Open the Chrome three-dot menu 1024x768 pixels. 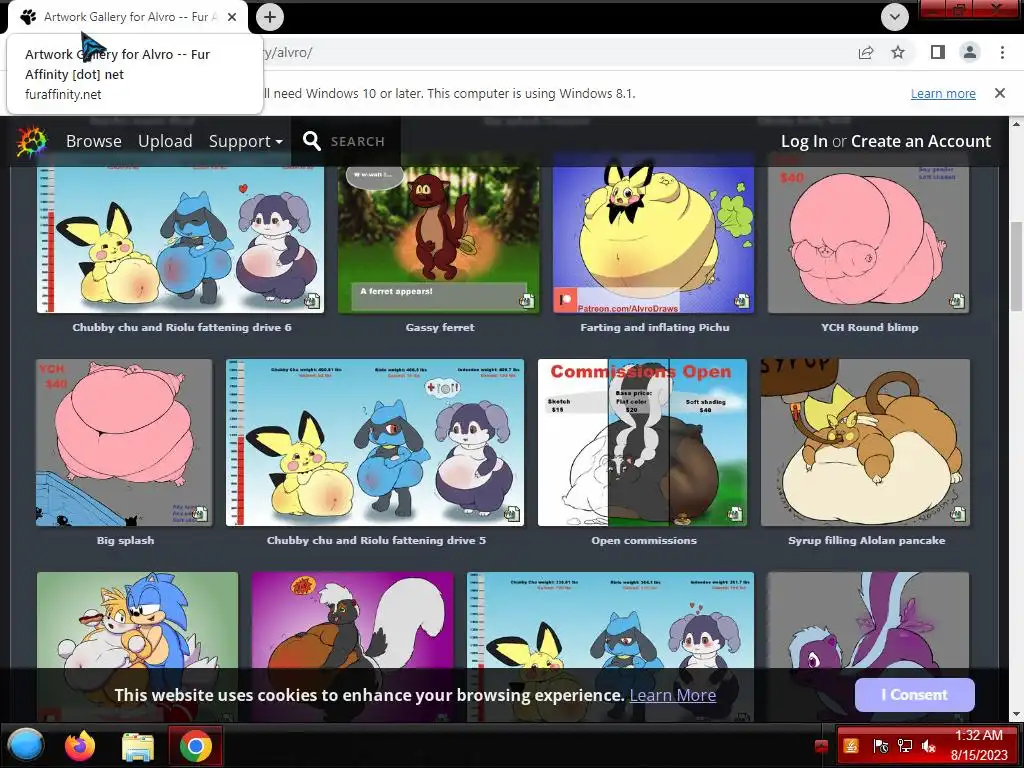[1002, 52]
